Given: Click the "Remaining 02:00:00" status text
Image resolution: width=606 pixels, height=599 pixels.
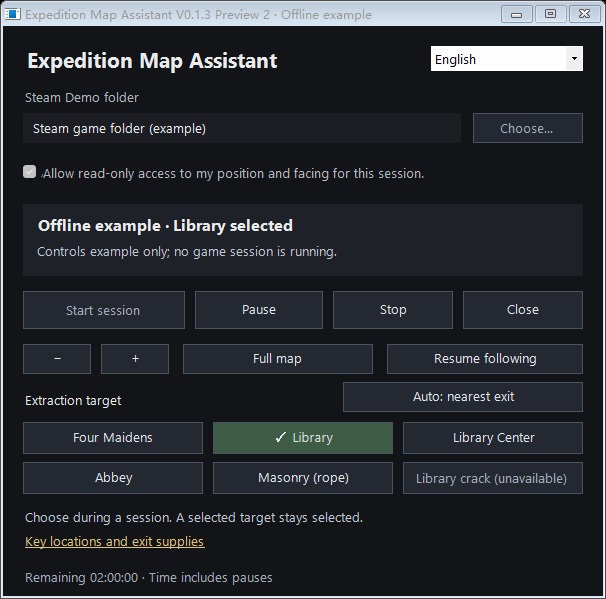Looking at the screenshot, I should pos(82,578).
